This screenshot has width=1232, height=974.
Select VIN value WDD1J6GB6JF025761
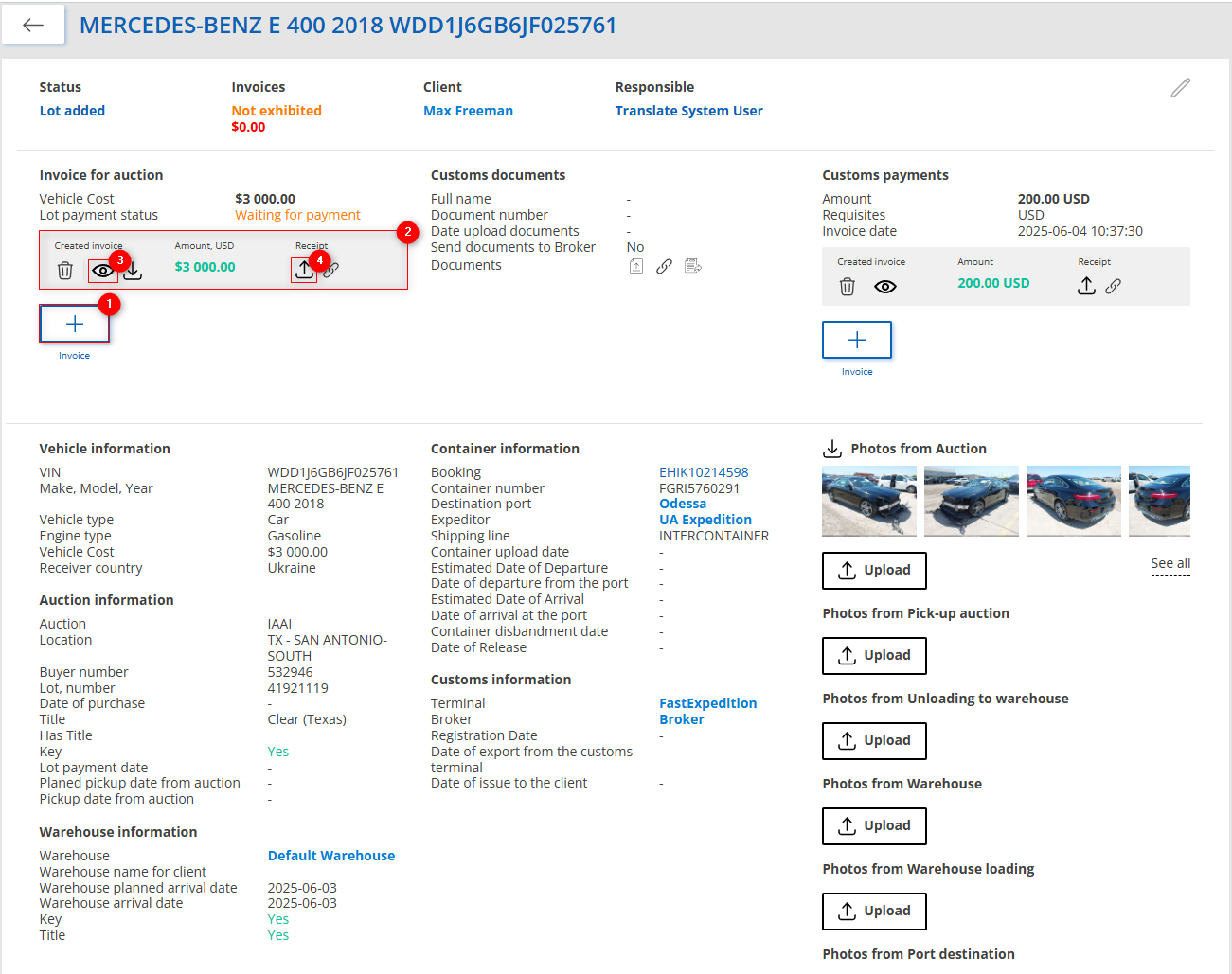click(x=333, y=472)
